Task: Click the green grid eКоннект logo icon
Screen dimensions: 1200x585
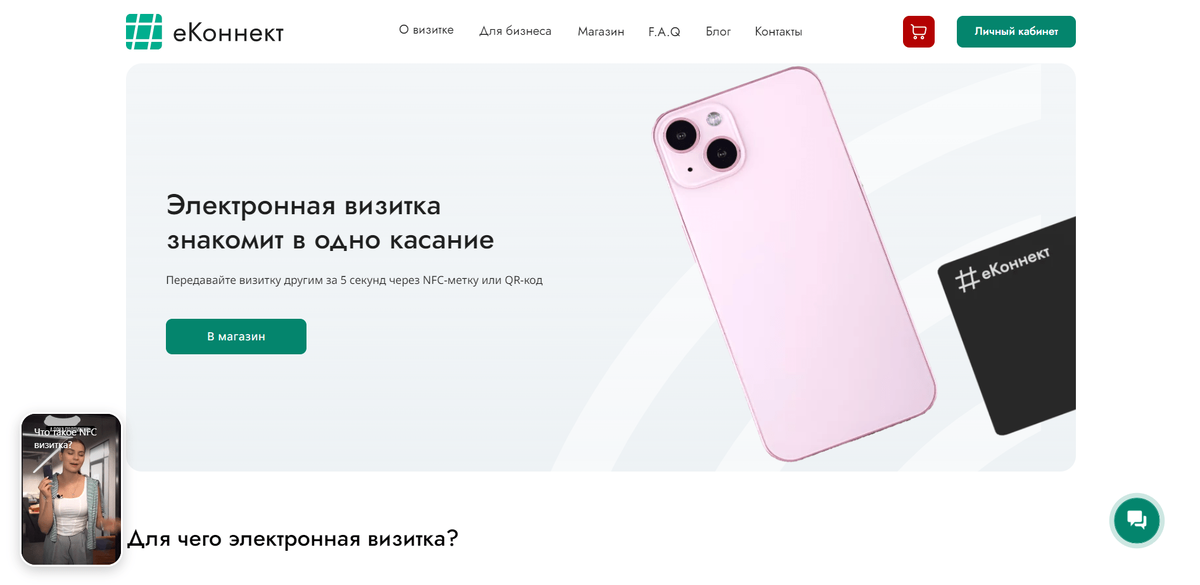Action: point(144,32)
